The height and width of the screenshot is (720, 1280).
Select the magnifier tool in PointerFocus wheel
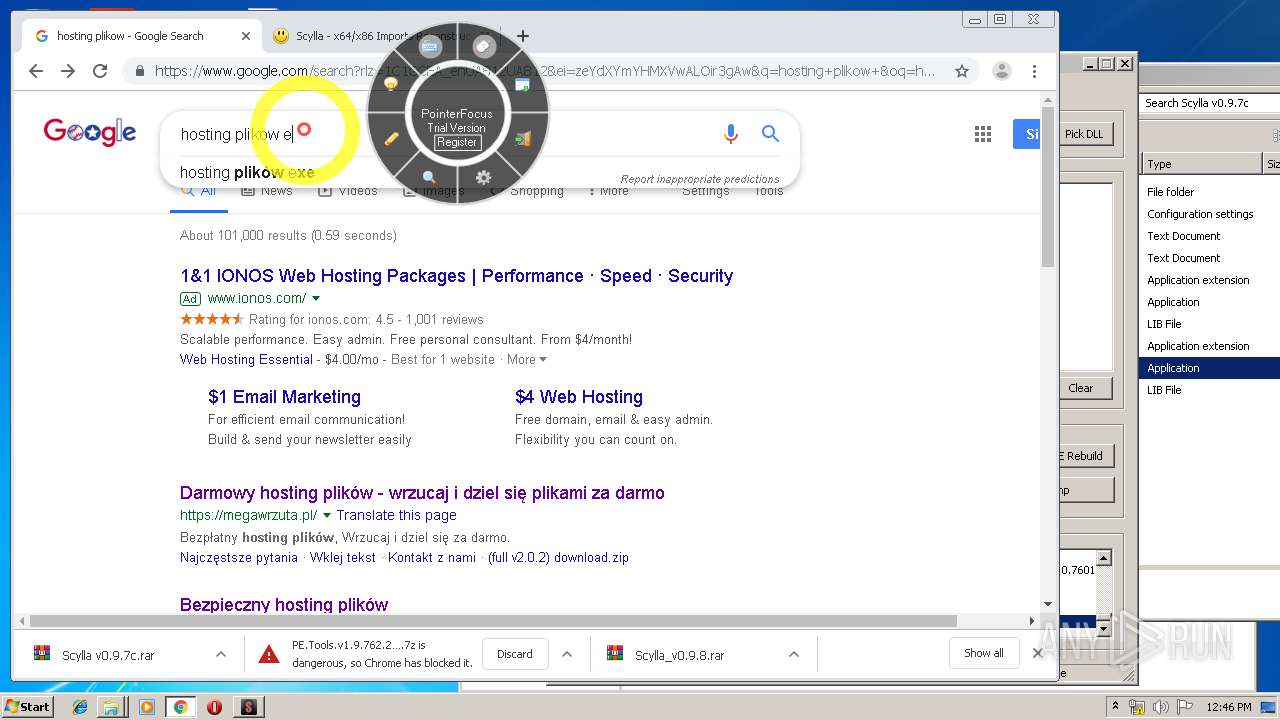pos(429,177)
